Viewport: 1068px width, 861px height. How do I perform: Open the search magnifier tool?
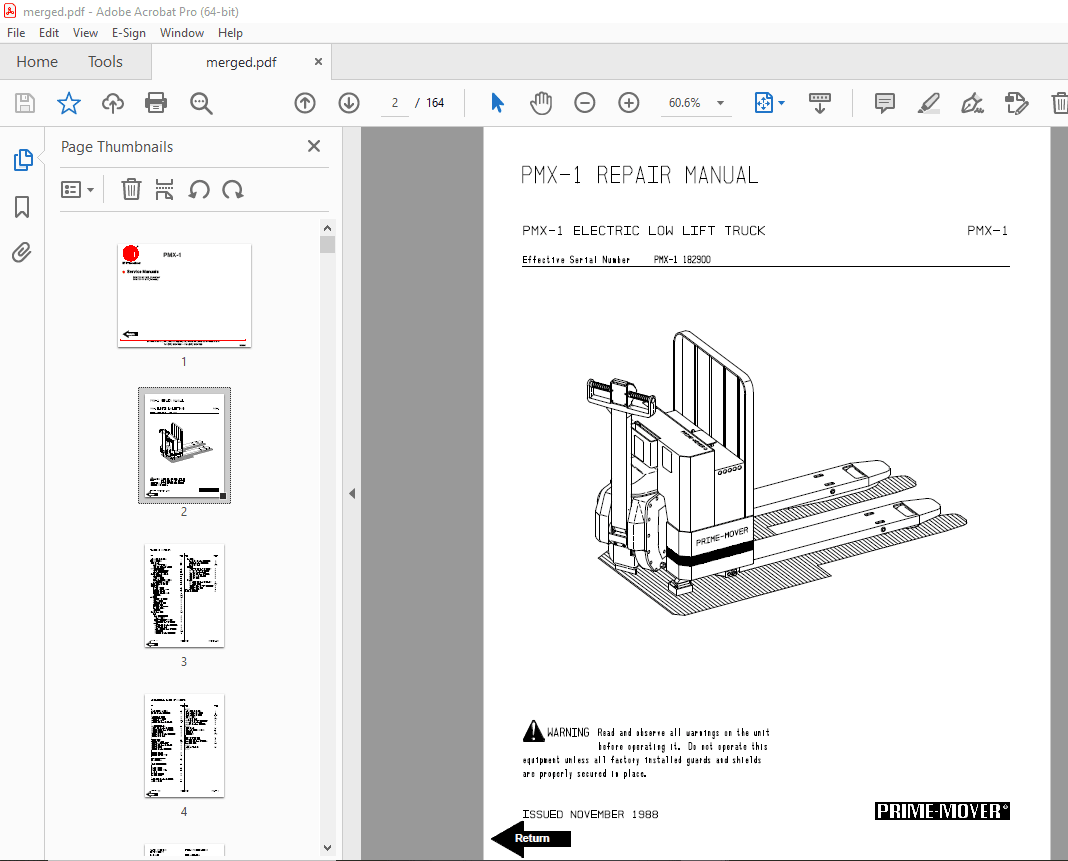[x=201, y=102]
